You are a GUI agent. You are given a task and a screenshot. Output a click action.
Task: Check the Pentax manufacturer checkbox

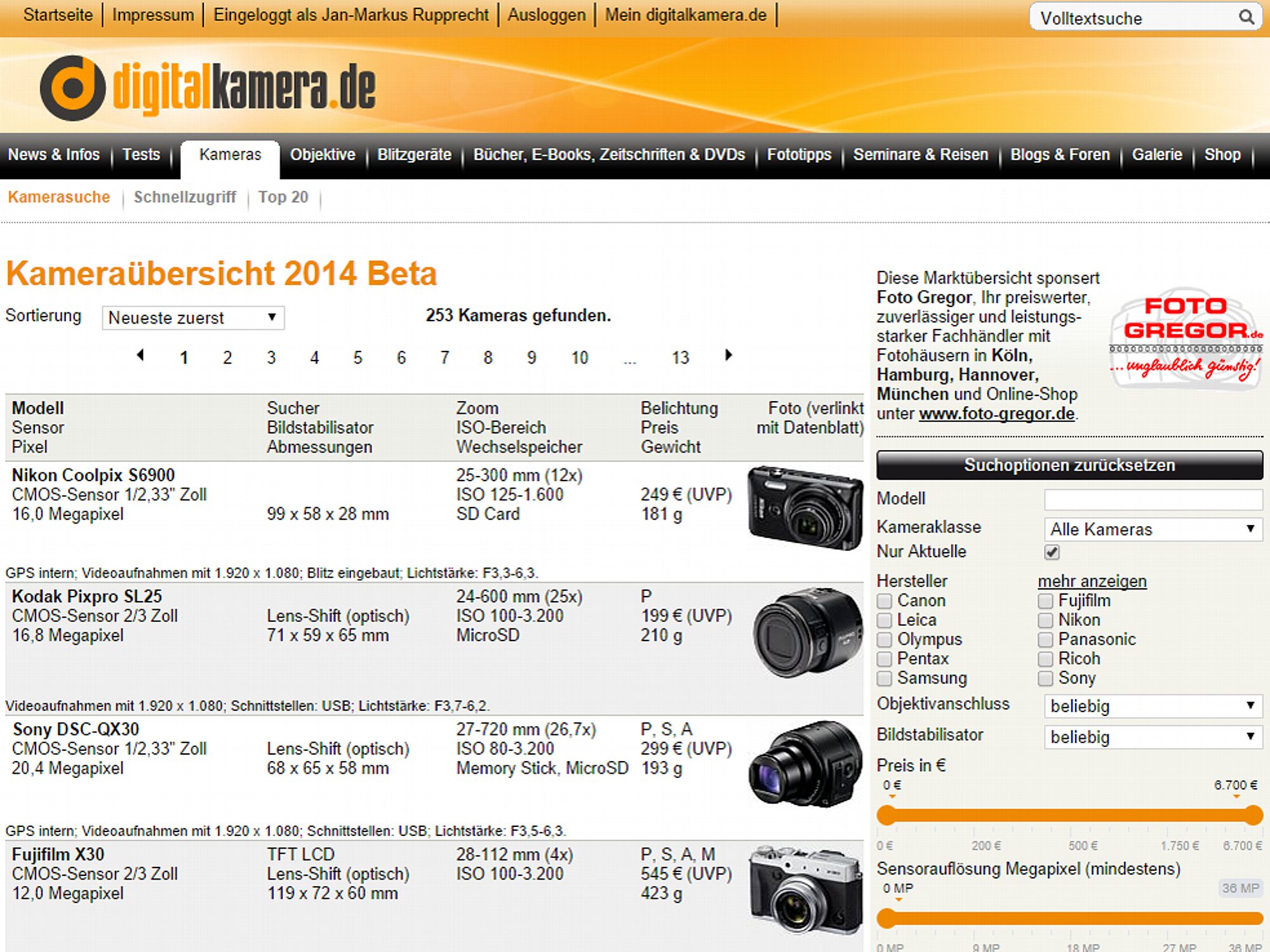[885, 659]
